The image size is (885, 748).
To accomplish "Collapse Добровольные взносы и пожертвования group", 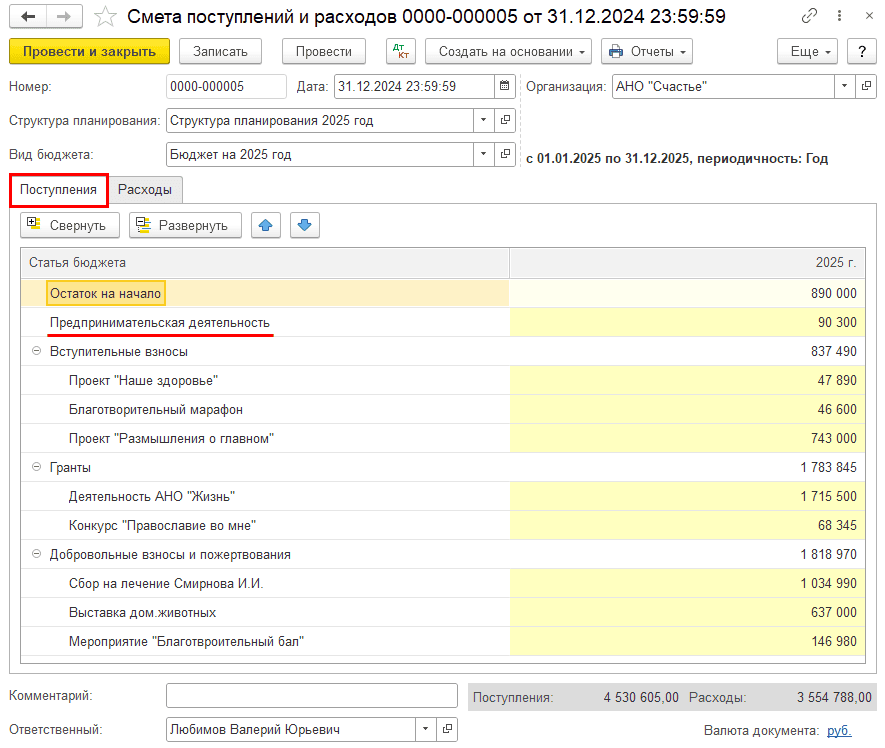I will pyautogui.click(x=37, y=554).
